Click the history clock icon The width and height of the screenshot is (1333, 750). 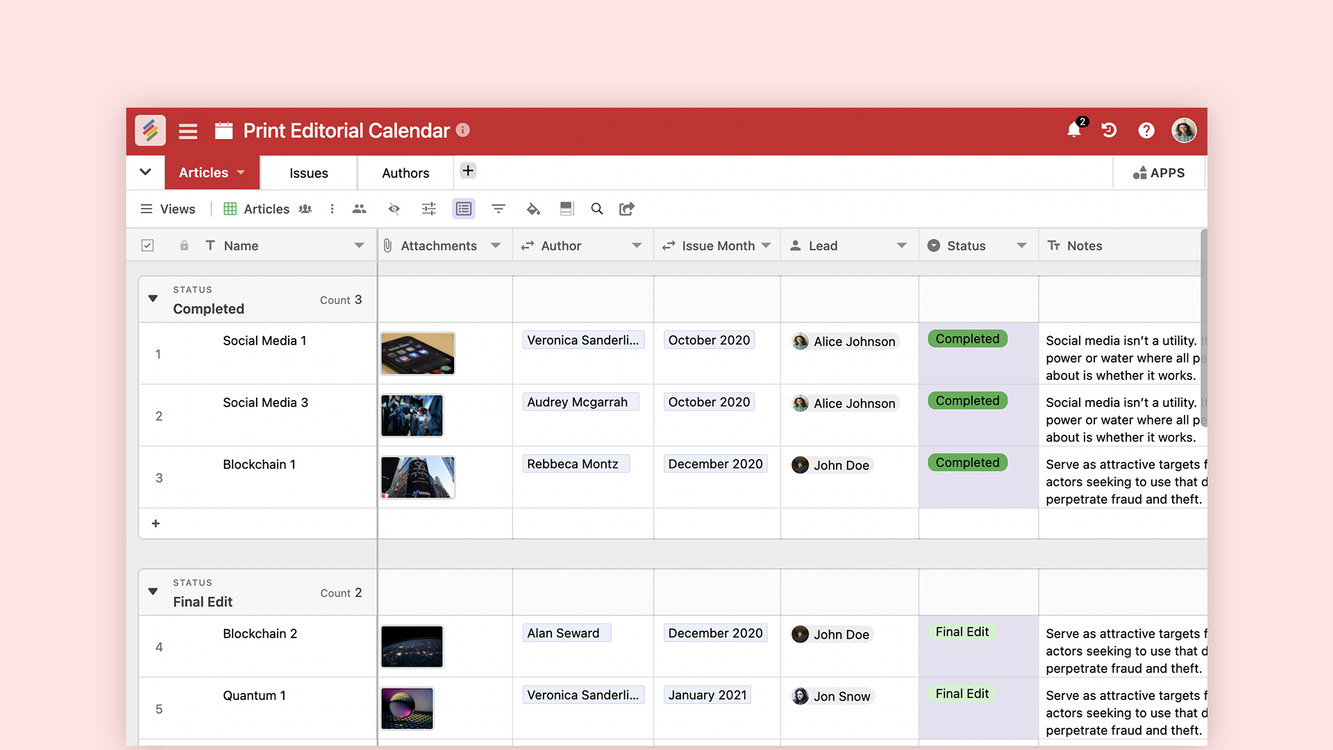point(1109,130)
